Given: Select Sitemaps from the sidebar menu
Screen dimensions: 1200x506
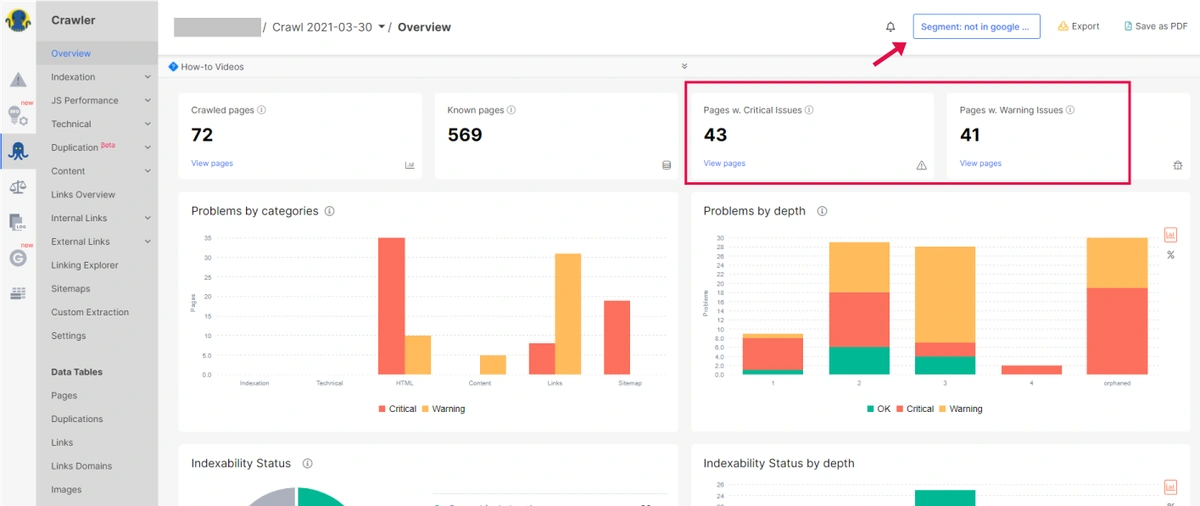Looking at the screenshot, I should pos(71,288).
